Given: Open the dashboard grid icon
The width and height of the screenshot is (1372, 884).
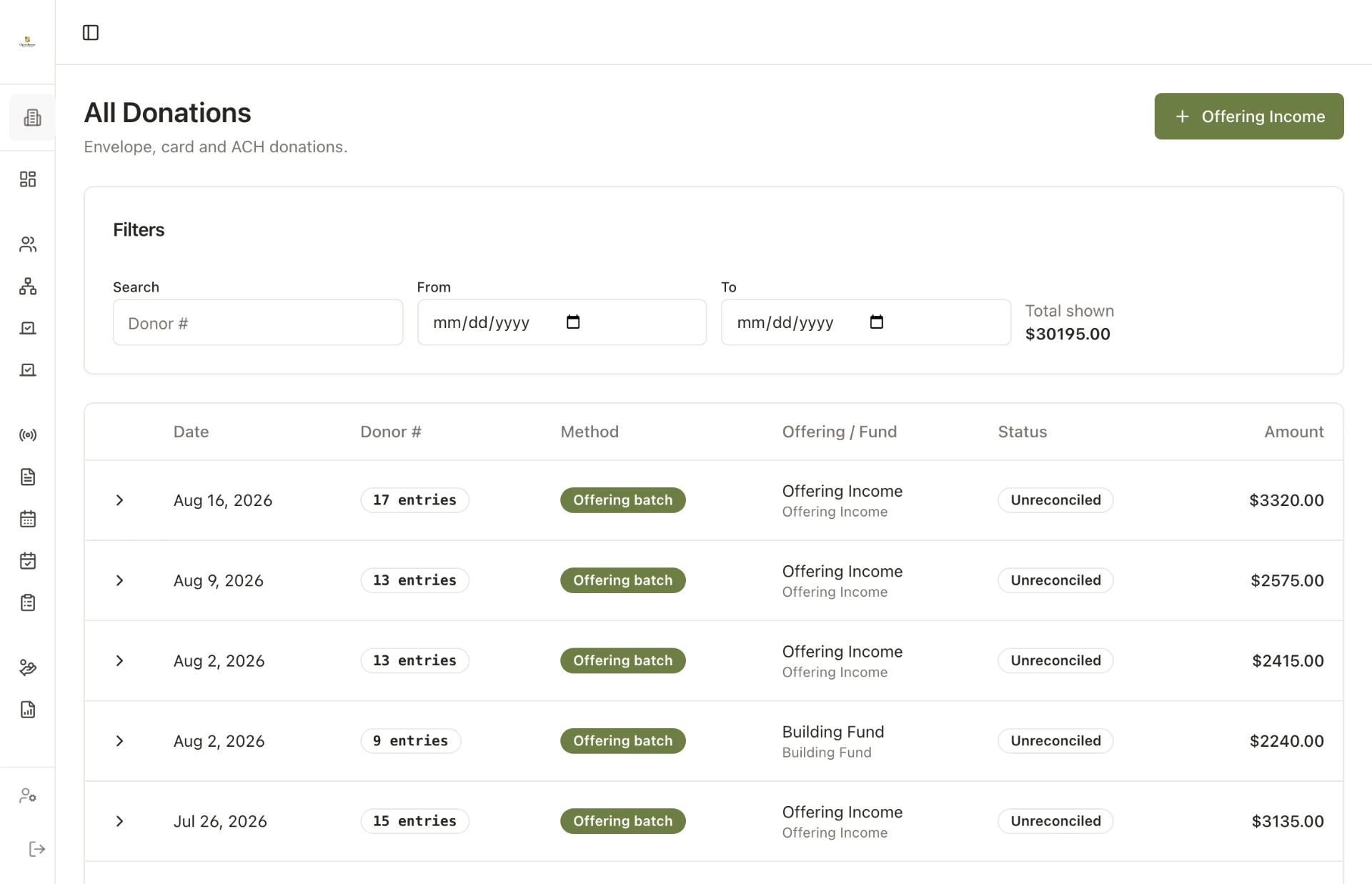Looking at the screenshot, I should (28, 179).
